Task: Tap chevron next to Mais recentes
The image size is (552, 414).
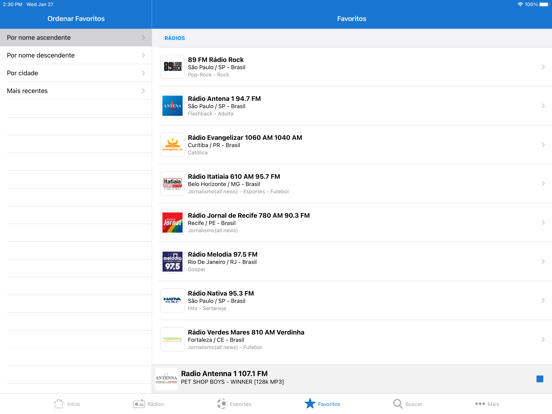Action: point(143,90)
